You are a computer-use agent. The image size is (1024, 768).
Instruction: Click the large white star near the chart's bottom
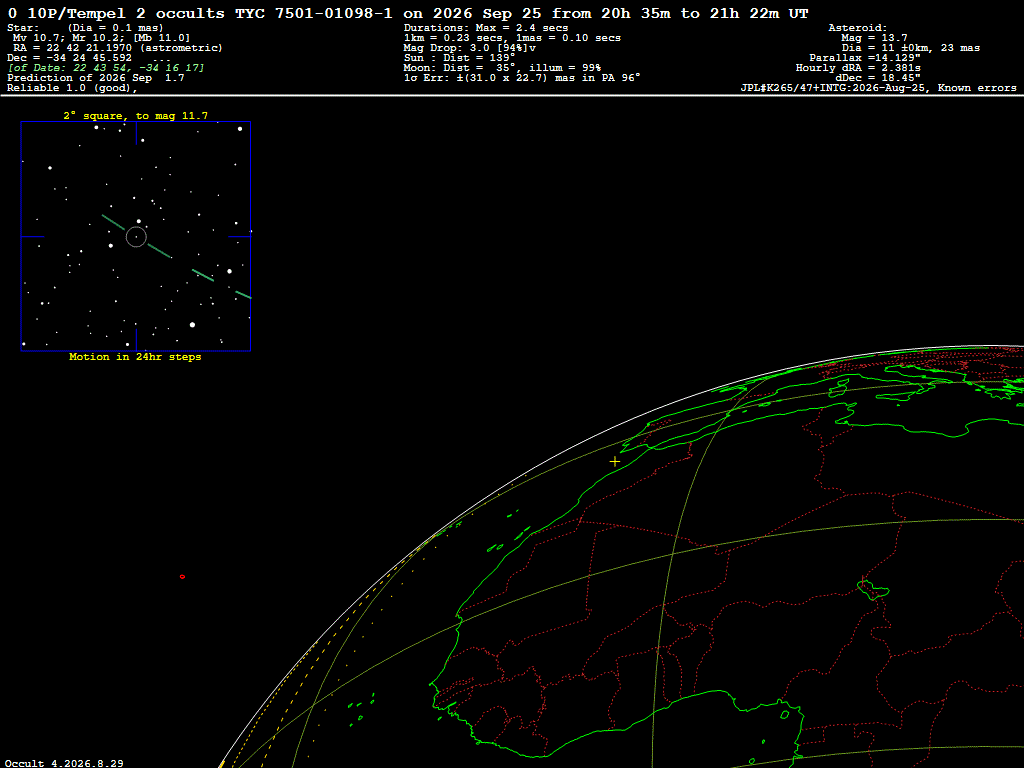click(x=192, y=325)
